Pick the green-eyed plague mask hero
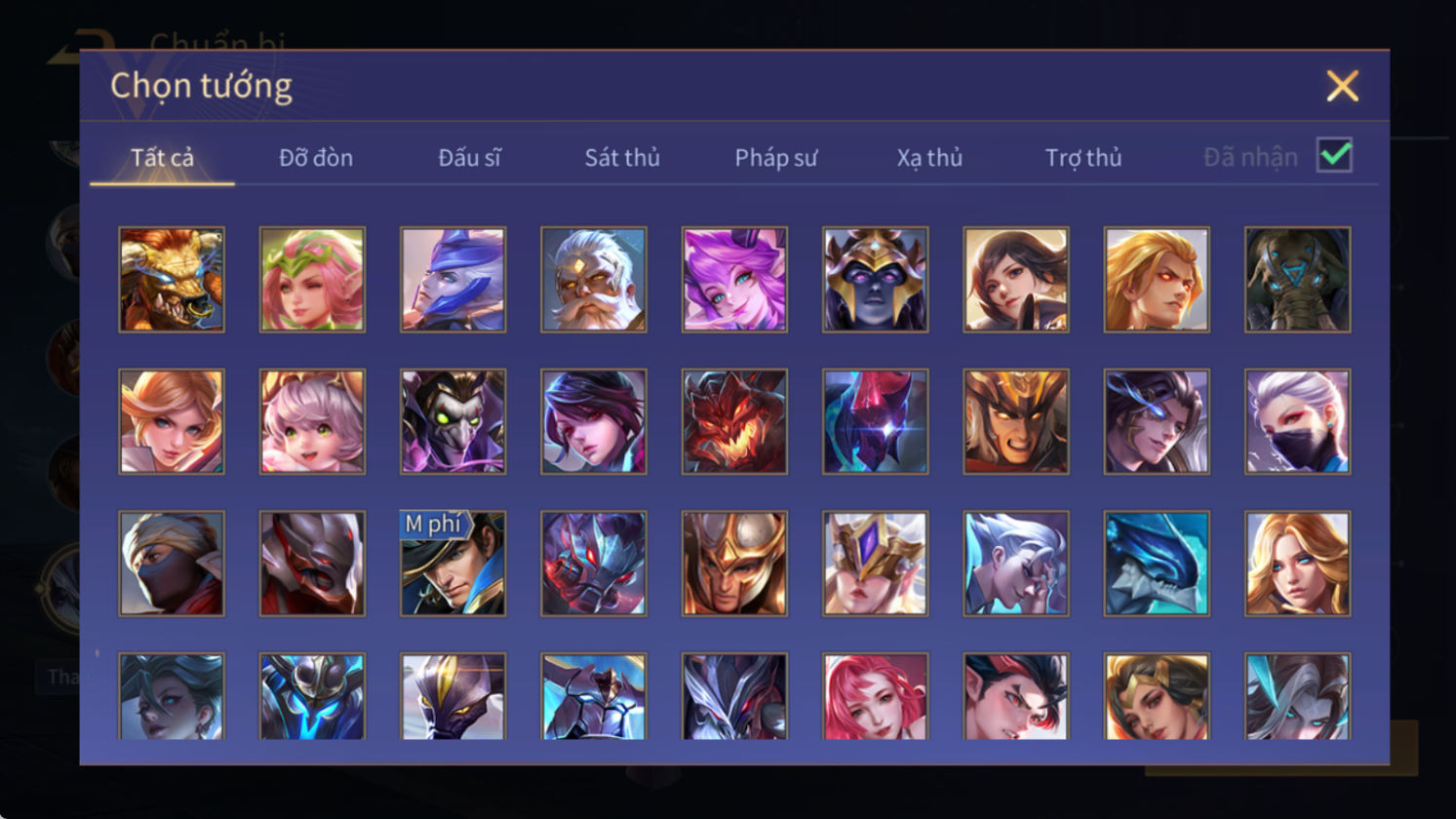This screenshot has height=819, width=1456. 453,421
